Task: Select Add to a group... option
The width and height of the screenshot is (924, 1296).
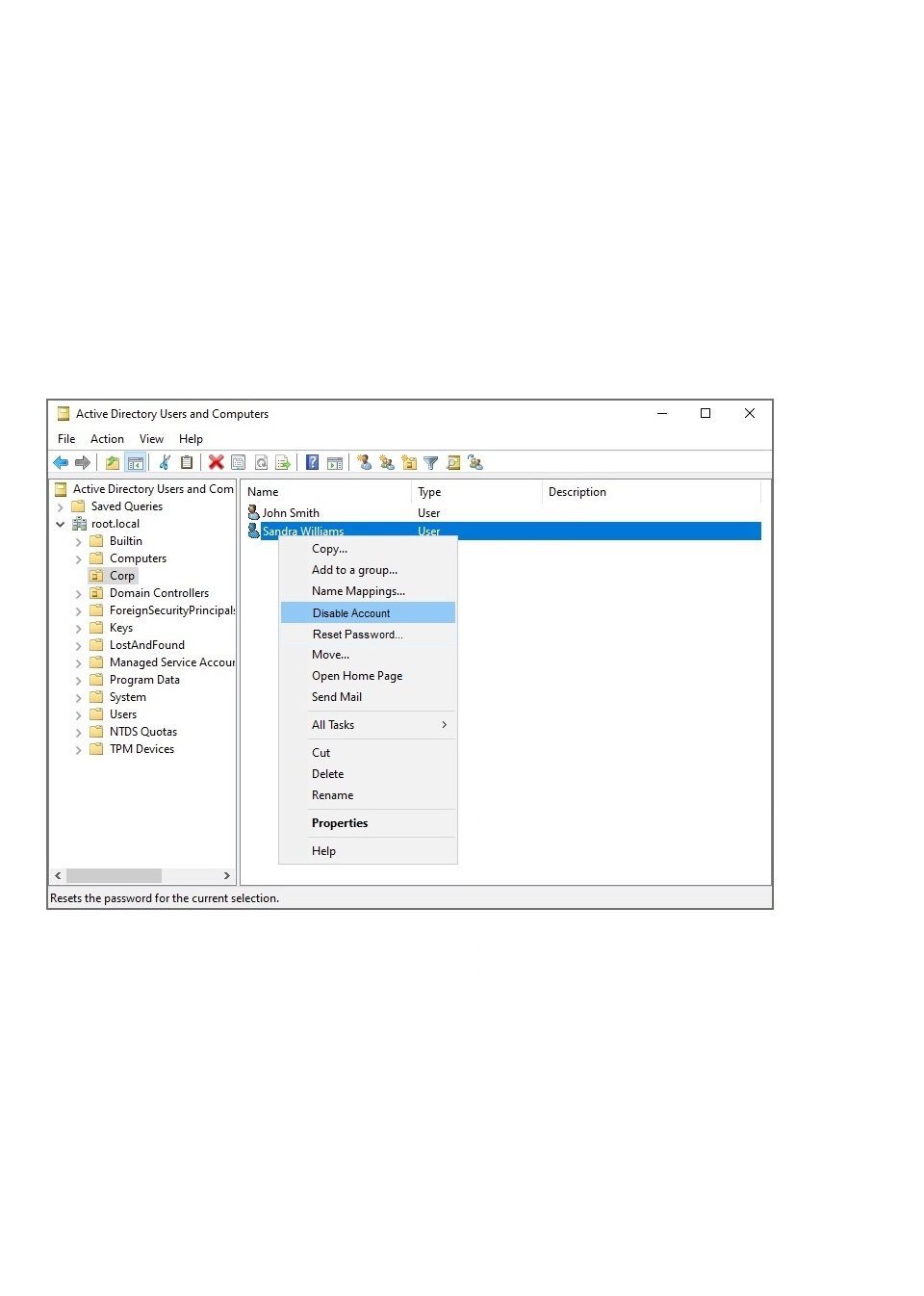Action: point(368,570)
